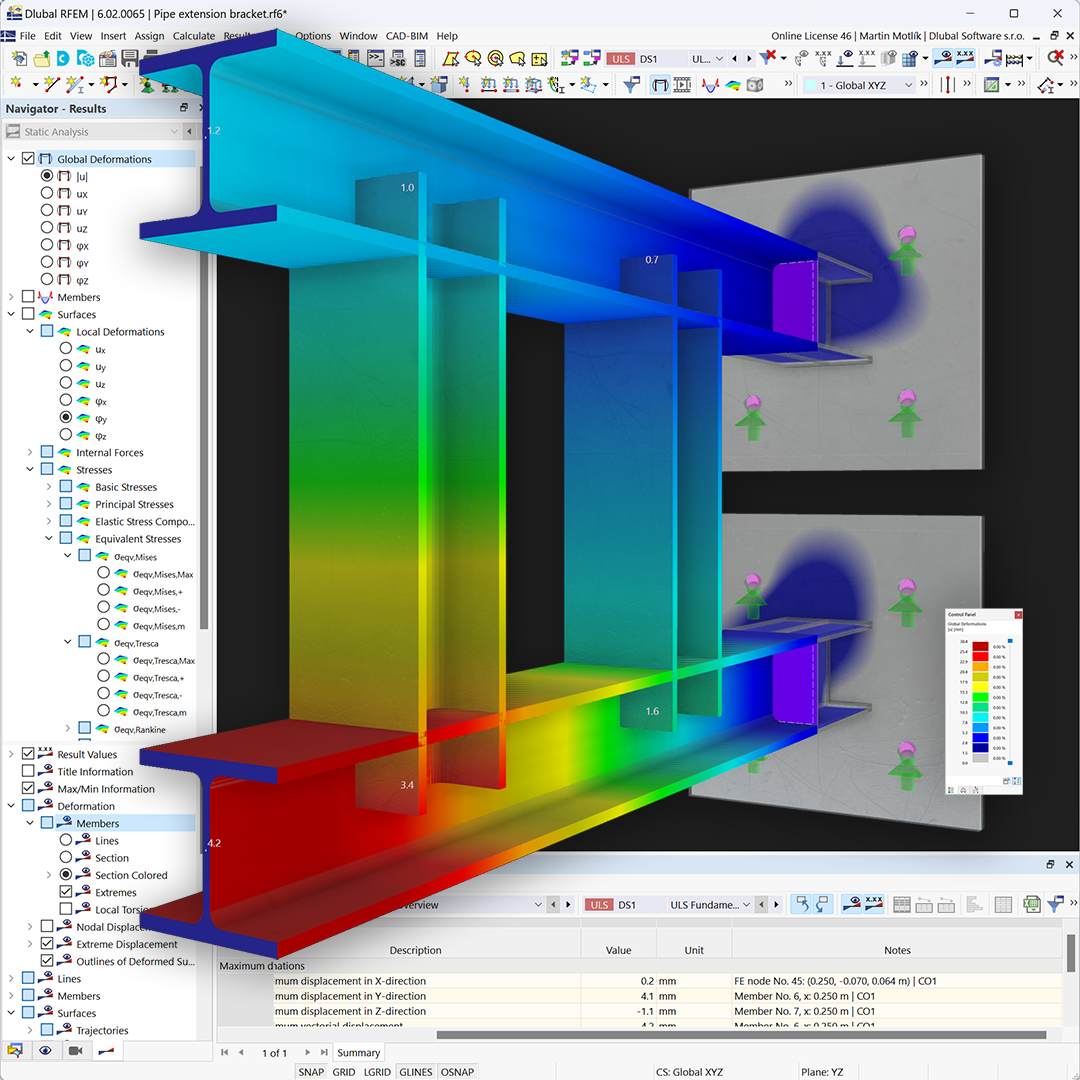Image resolution: width=1080 pixels, height=1080 pixels.
Task: Toggle Global Deformations checkbox
Action: click(28, 158)
